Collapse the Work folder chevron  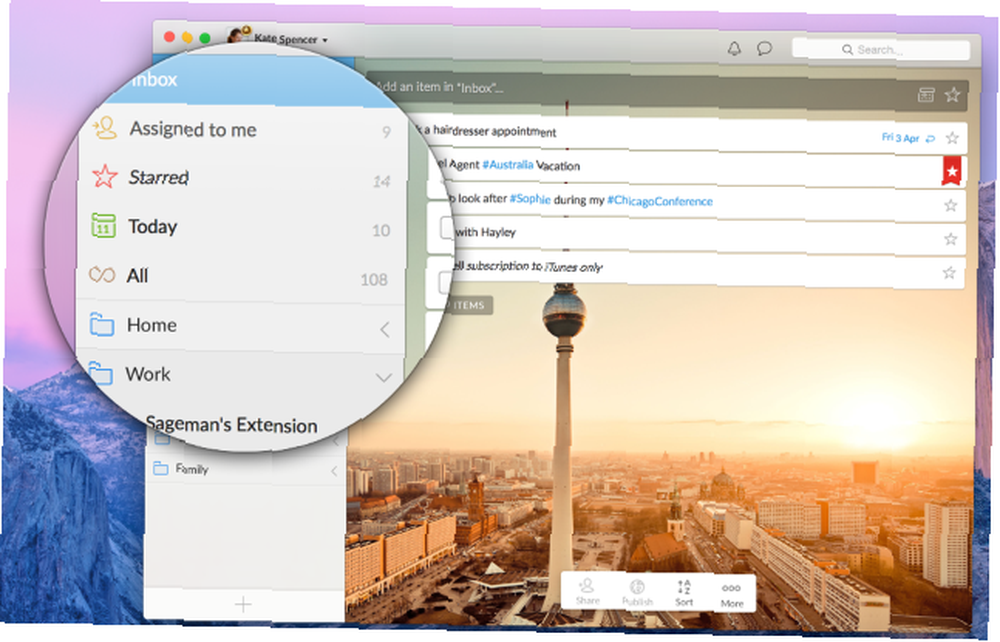pos(383,377)
